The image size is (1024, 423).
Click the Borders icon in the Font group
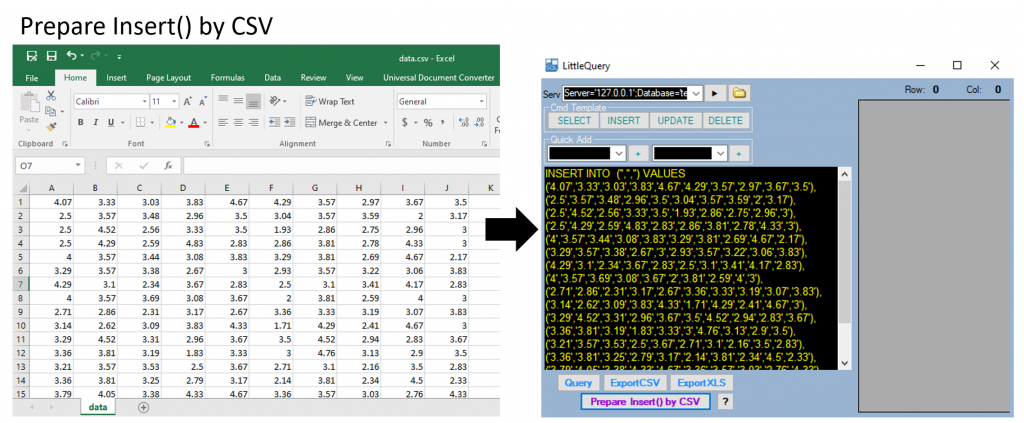coord(140,122)
